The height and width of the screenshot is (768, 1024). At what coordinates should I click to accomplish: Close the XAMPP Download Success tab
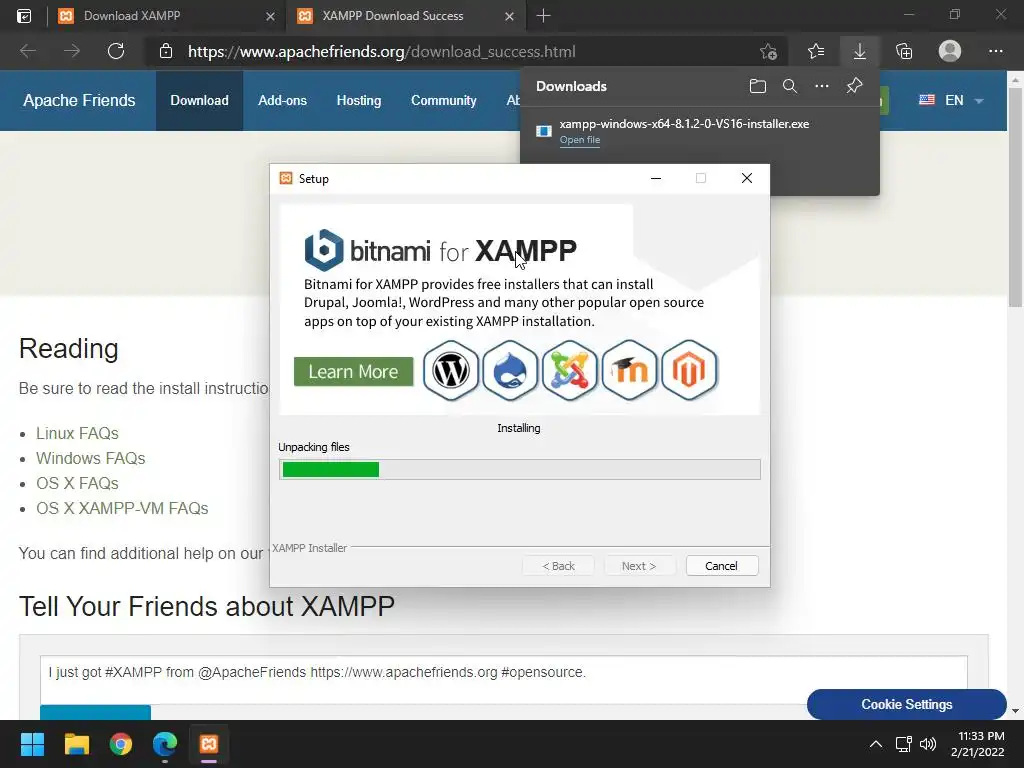tap(509, 16)
